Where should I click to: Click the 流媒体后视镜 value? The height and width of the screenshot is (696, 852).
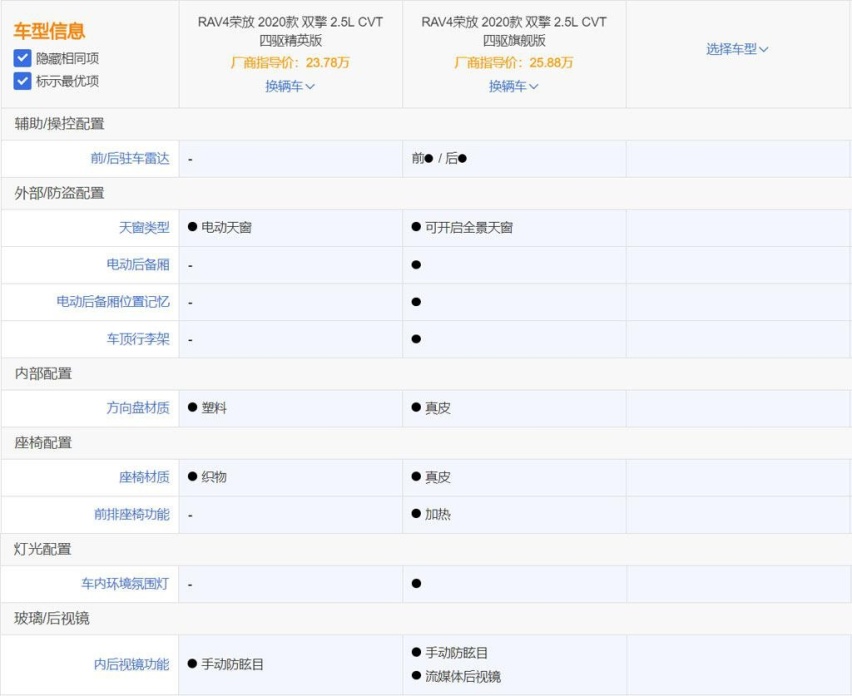point(463,676)
